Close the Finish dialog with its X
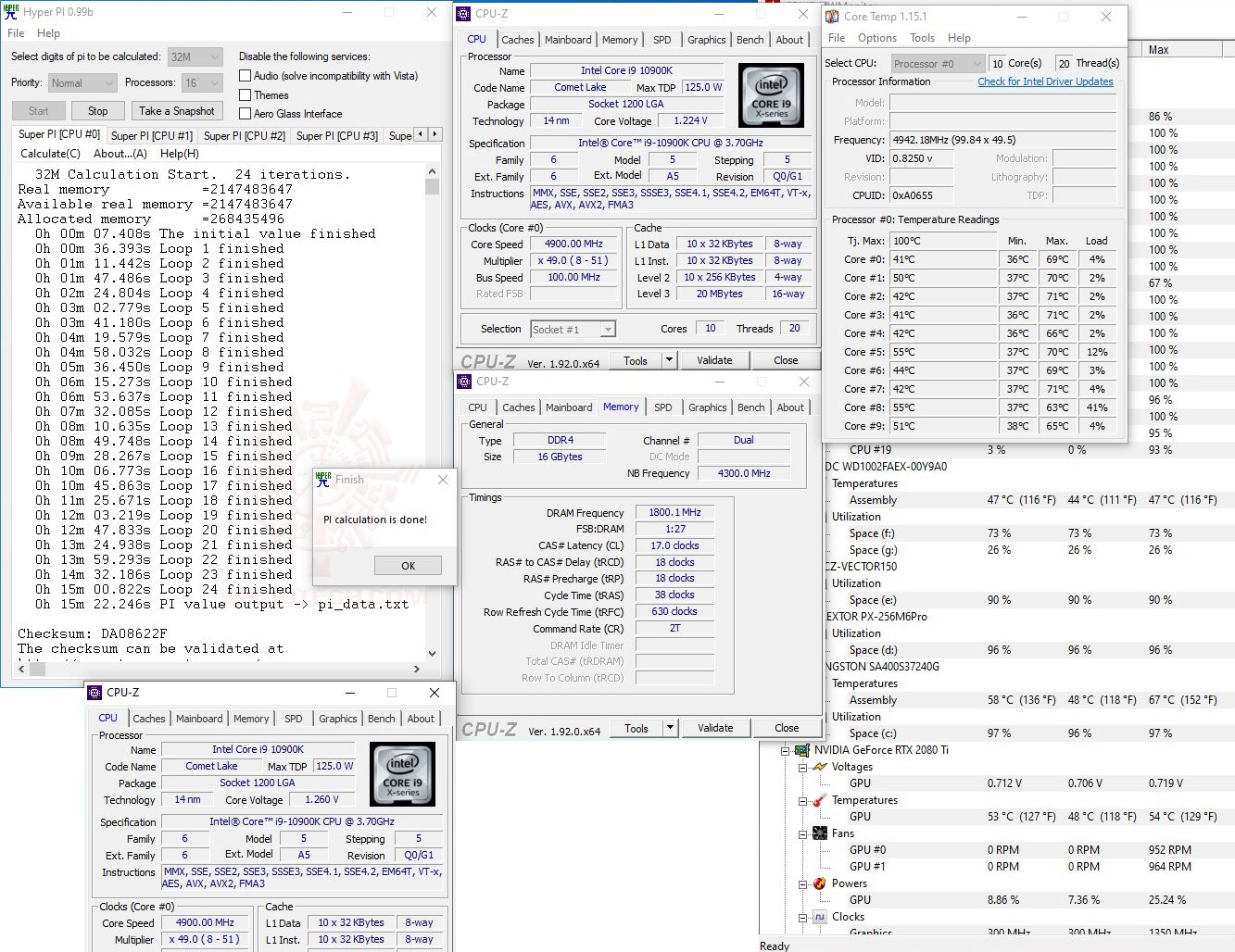Viewport: 1235px width, 952px height. 443,480
